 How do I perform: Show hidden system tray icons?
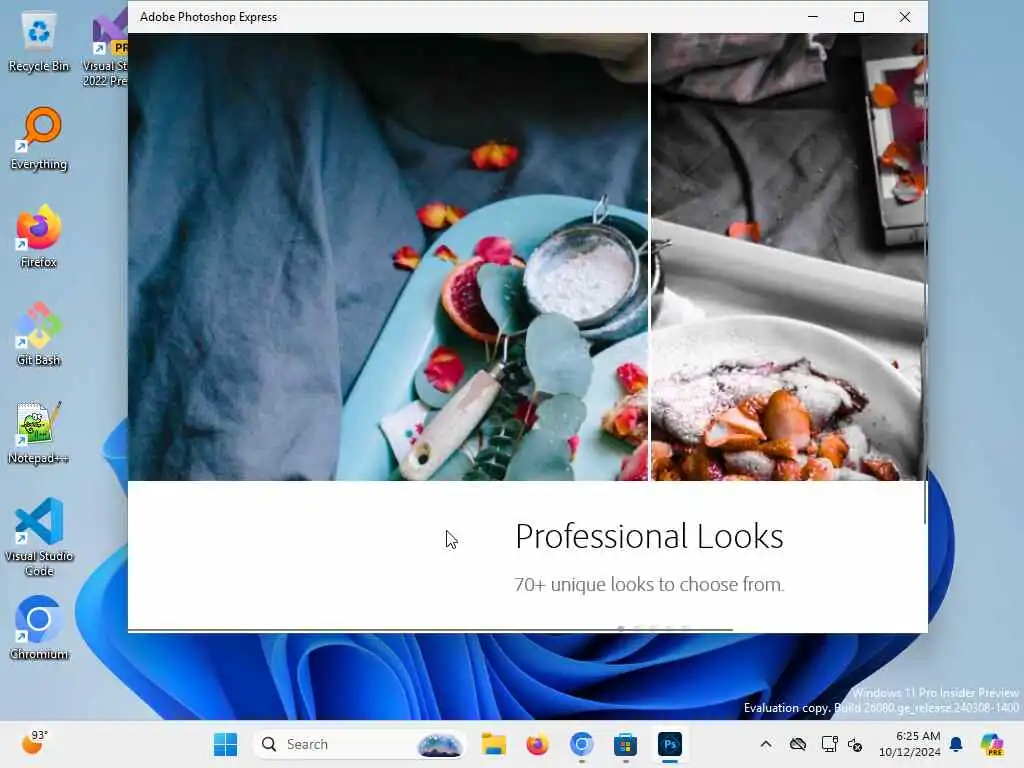pyautogui.click(x=766, y=744)
